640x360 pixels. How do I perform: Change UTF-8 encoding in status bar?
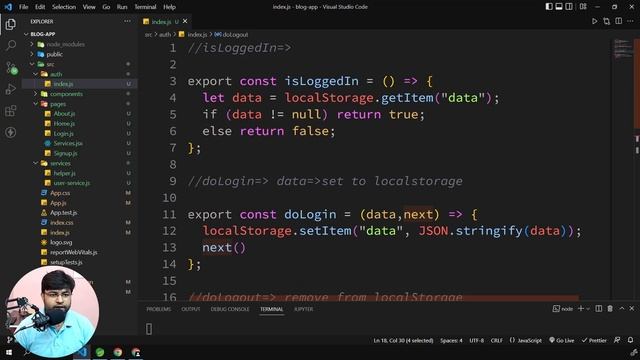[476, 340]
